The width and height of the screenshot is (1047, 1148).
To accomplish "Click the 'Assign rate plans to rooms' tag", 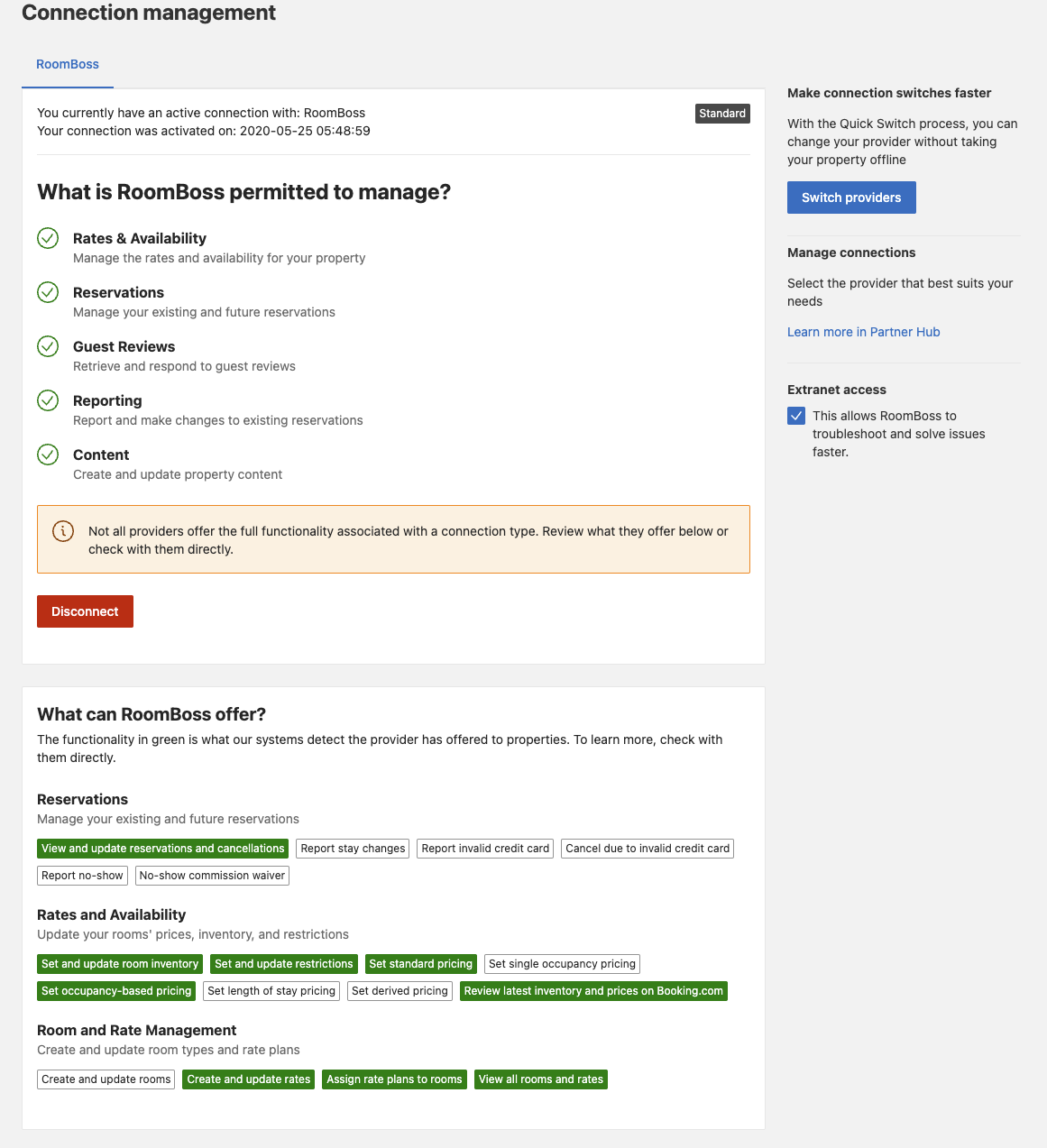I will click(x=394, y=1079).
